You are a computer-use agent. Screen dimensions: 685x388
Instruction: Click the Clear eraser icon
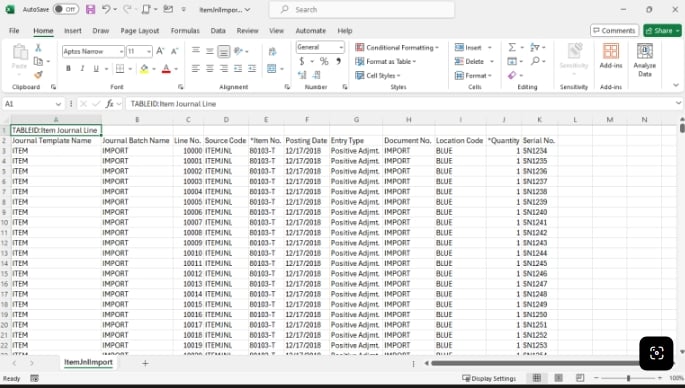click(512, 75)
